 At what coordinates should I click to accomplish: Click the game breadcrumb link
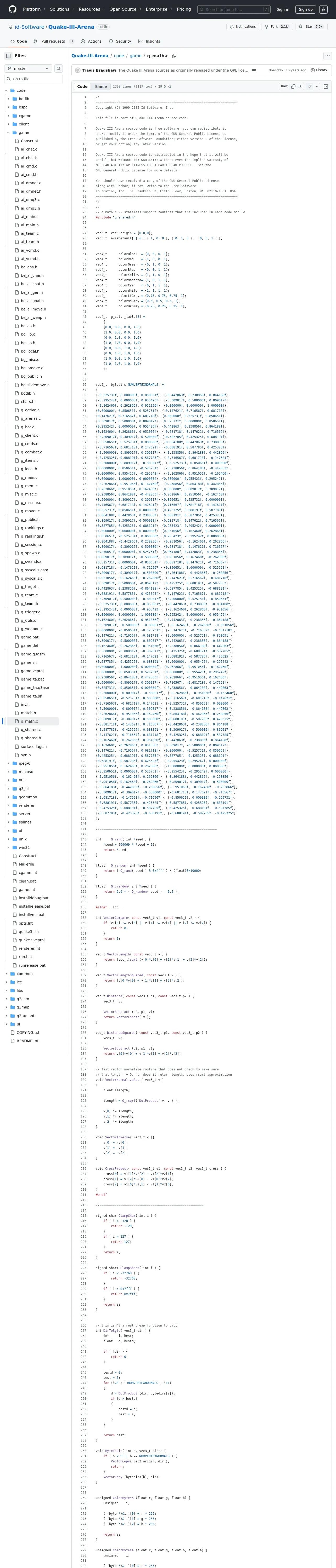[x=135, y=55]
